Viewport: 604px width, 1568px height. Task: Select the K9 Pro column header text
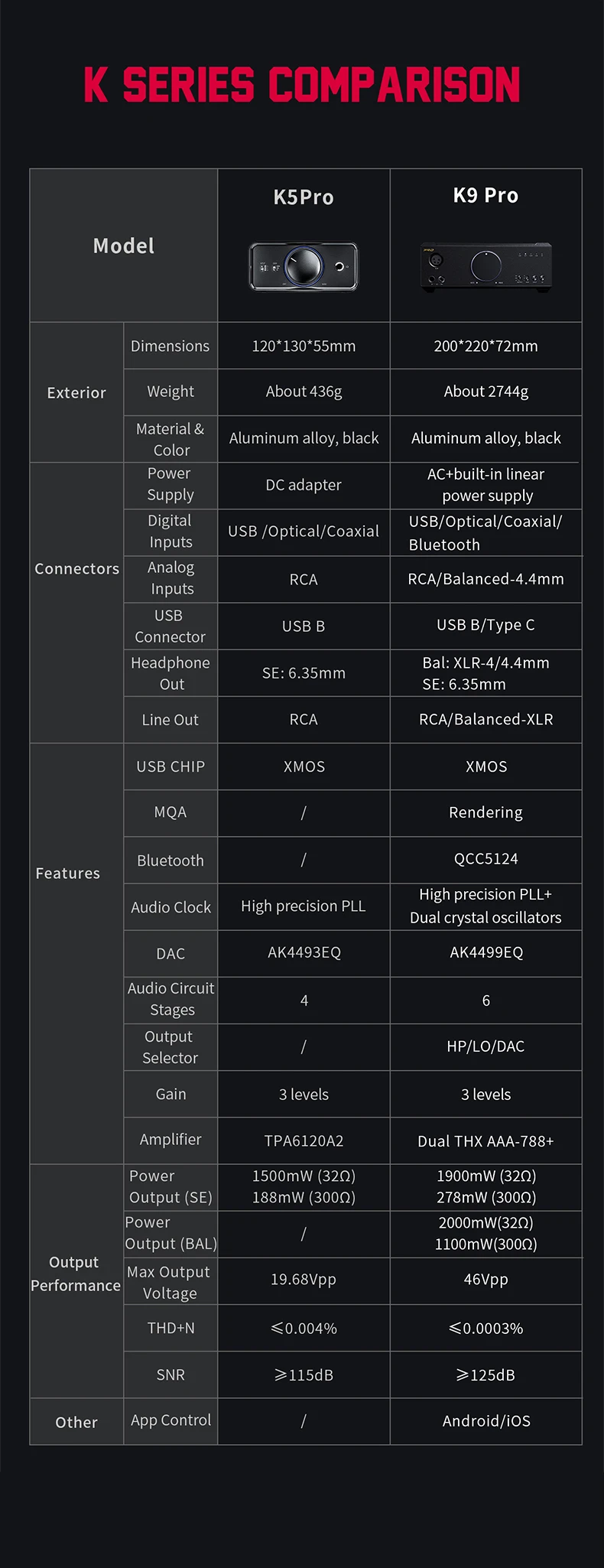[x=485, y=196]
